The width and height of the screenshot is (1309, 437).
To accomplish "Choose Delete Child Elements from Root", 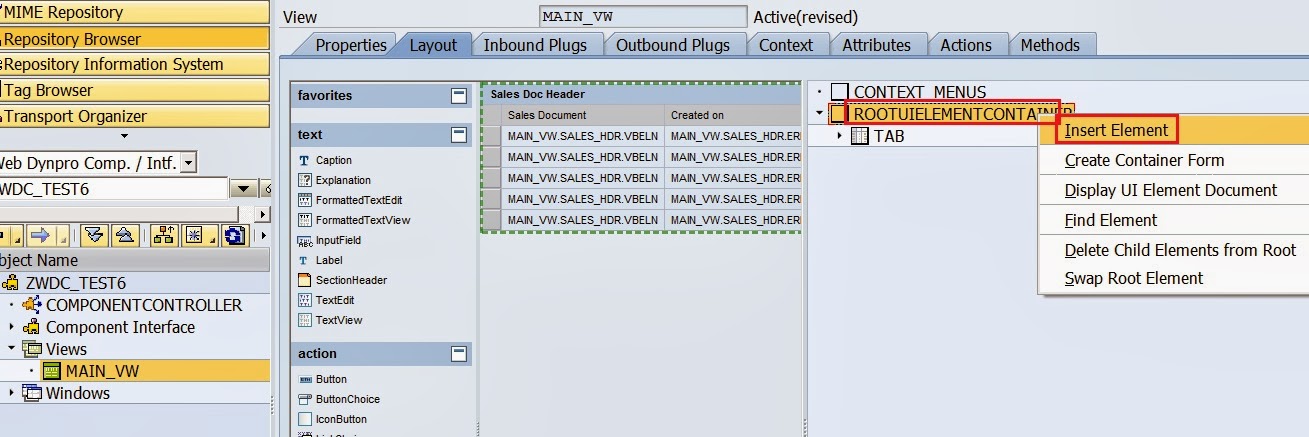I will coord(1180,250).
